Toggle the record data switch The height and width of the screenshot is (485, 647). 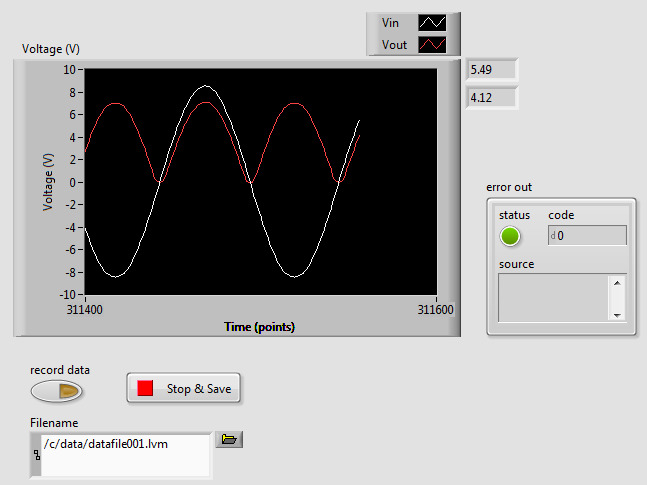(56, 391)
